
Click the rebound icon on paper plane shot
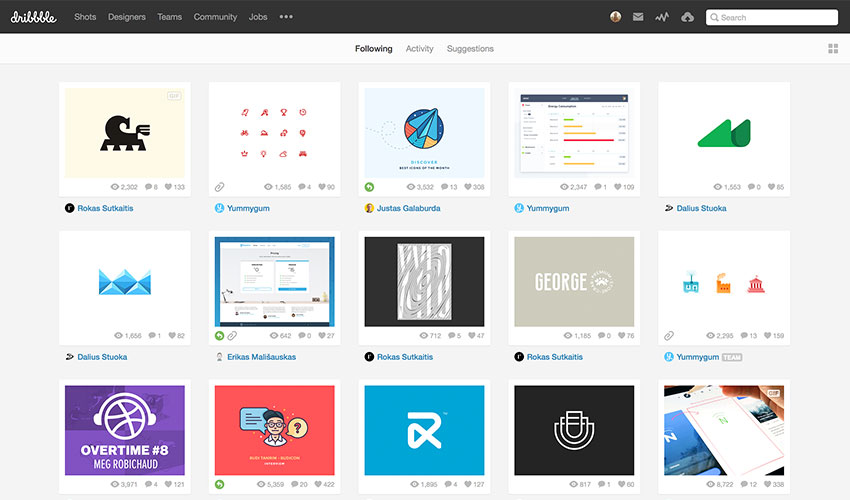pyautogui.click(x=369, y=187)
